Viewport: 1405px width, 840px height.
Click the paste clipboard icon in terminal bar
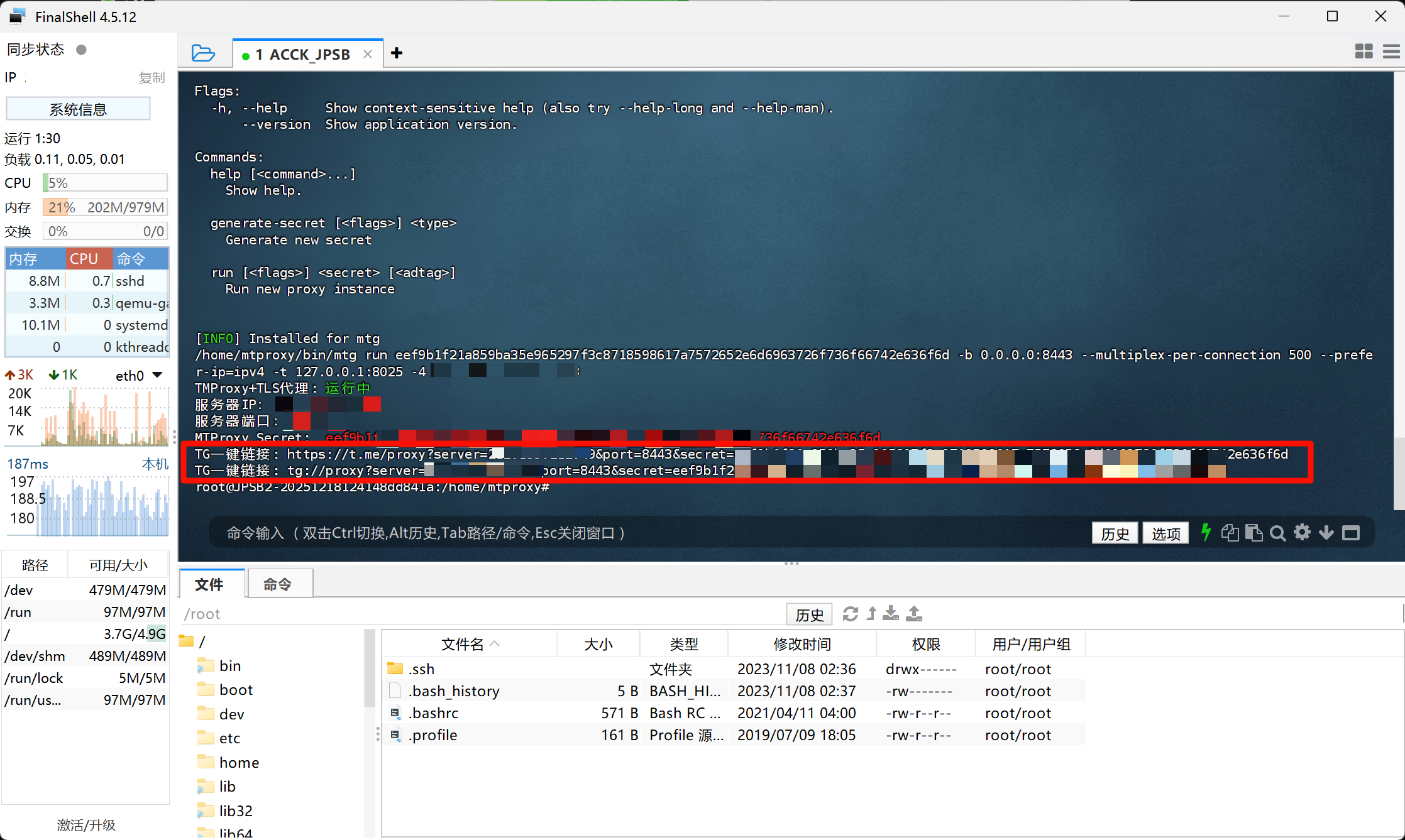click(x=1253, y=533)
